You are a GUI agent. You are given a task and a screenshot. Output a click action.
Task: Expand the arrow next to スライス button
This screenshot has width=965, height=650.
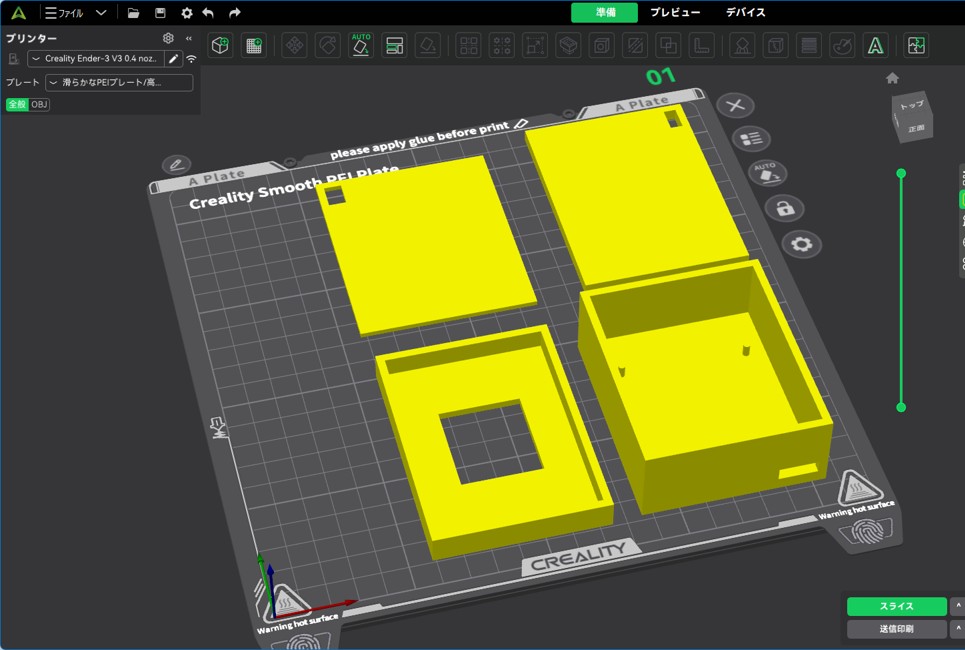(957, 606)
